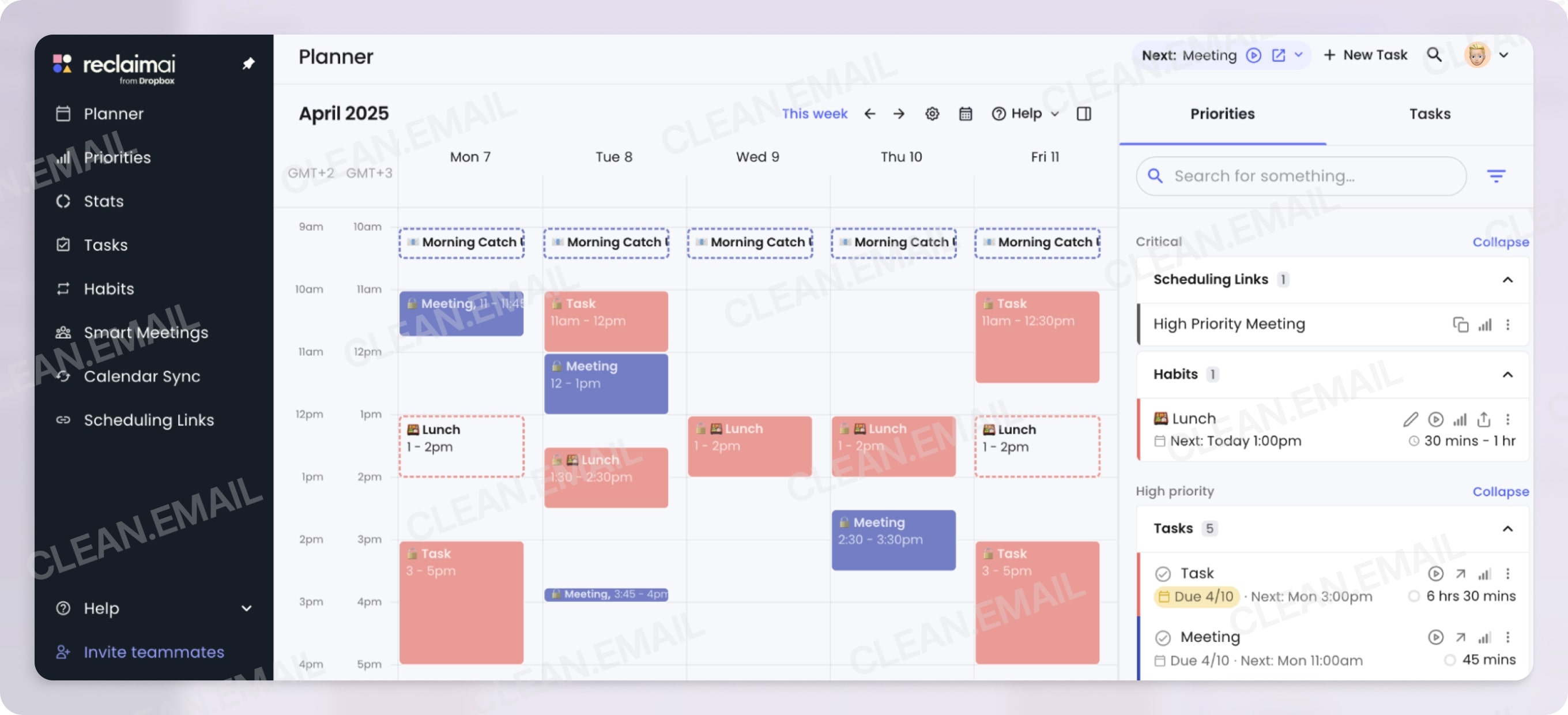Select Smart Meetings in the sidebar

[x=146, y=332]
